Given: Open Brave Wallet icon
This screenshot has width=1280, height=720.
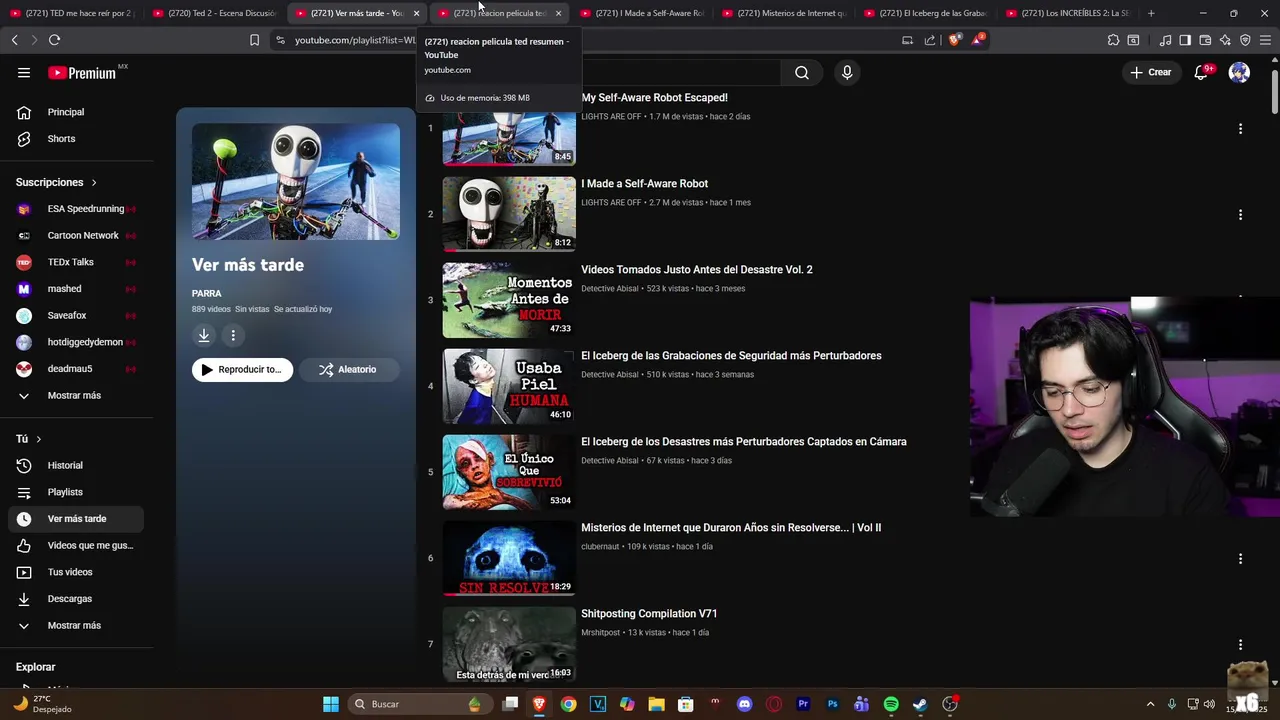Looking at the screenshot, I should (x=1205, y=40).
